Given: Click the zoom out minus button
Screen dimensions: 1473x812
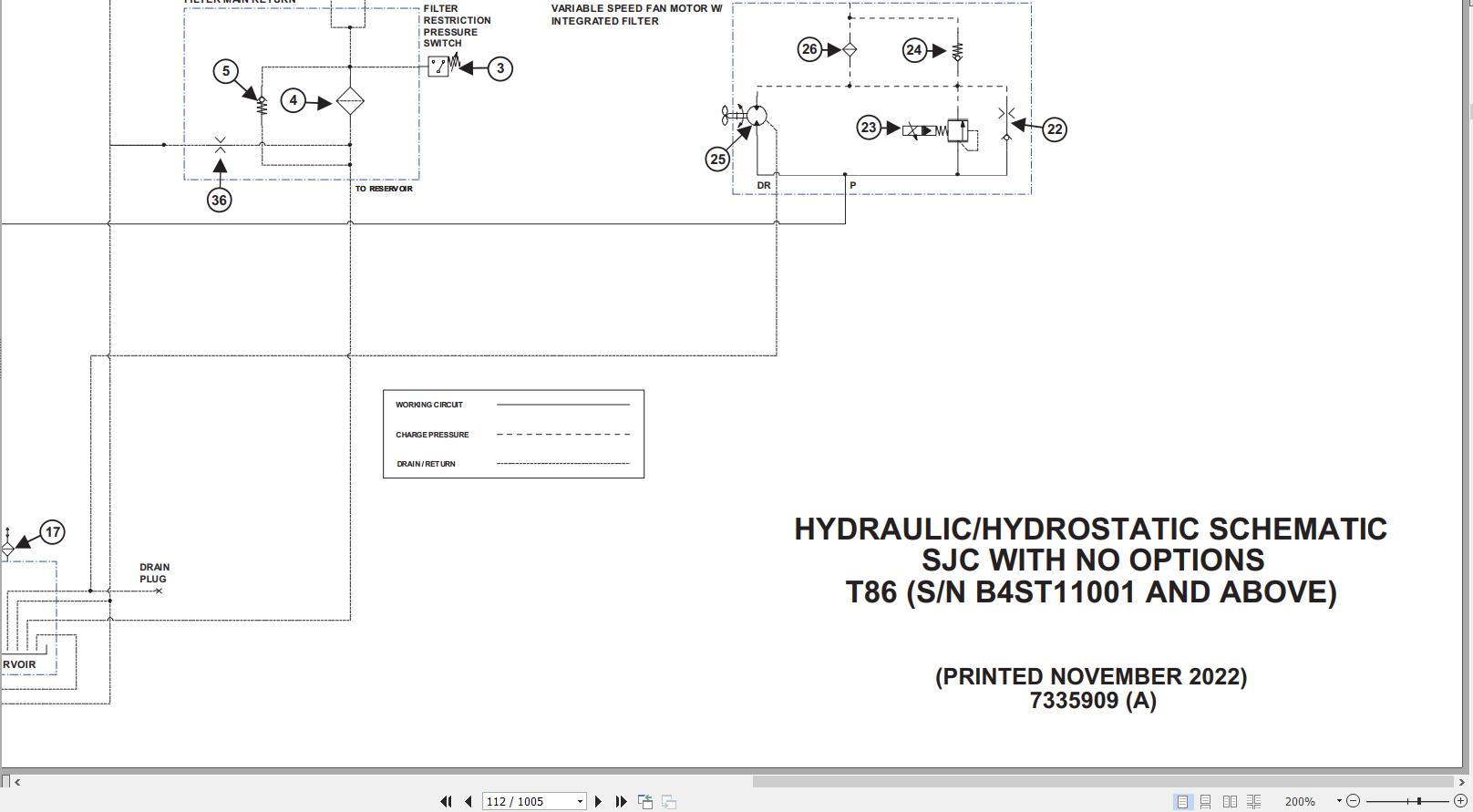Looking at the screenshot, I should (x=1354, y=801).
